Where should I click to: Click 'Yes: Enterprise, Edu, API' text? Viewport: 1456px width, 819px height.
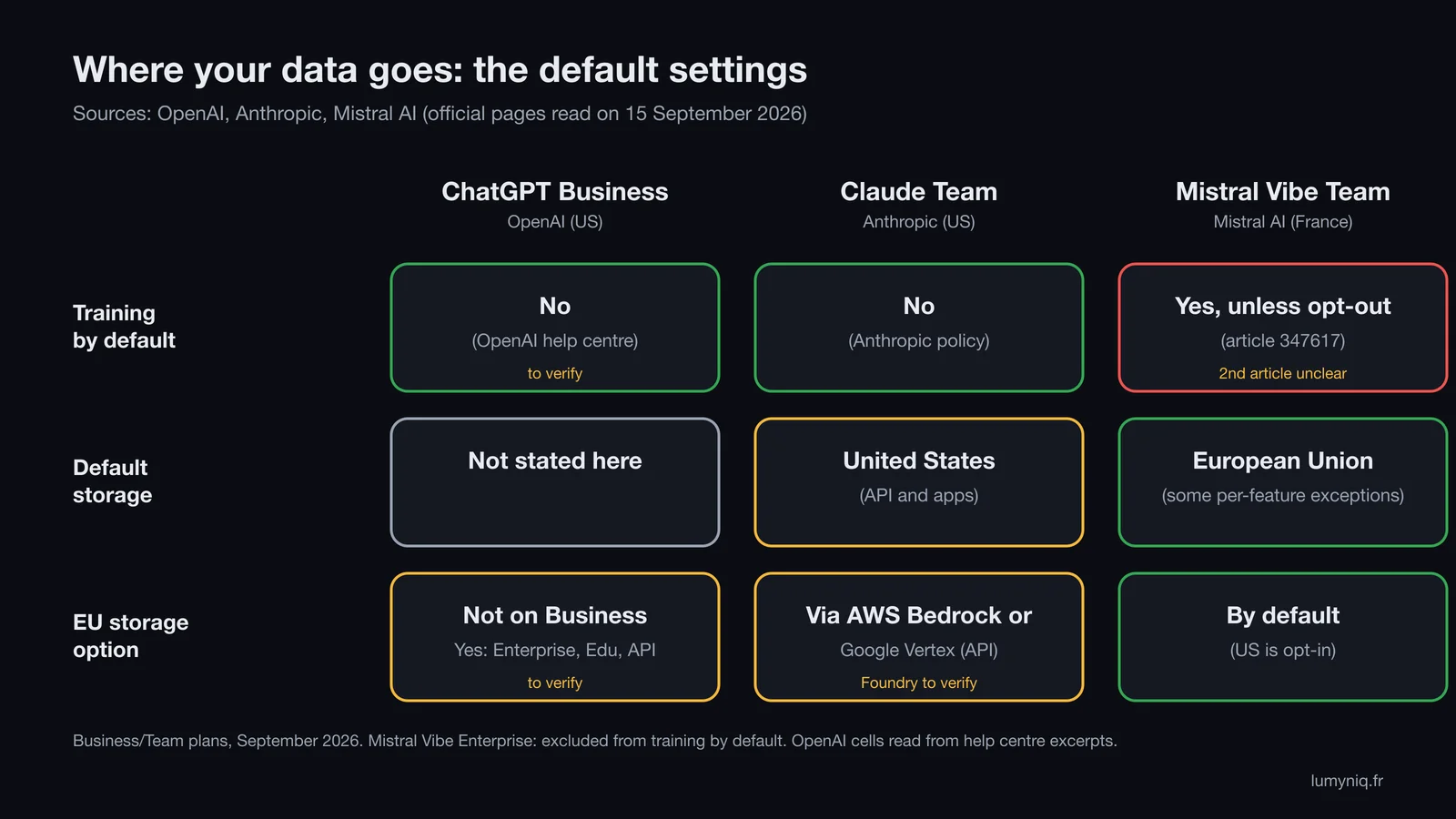click(555, 650)
